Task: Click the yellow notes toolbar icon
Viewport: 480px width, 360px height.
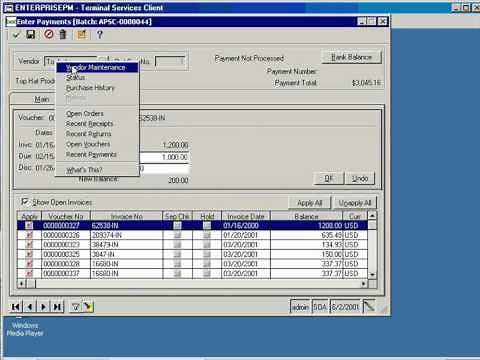Action: pyautogui.click(x=82, y=34)
